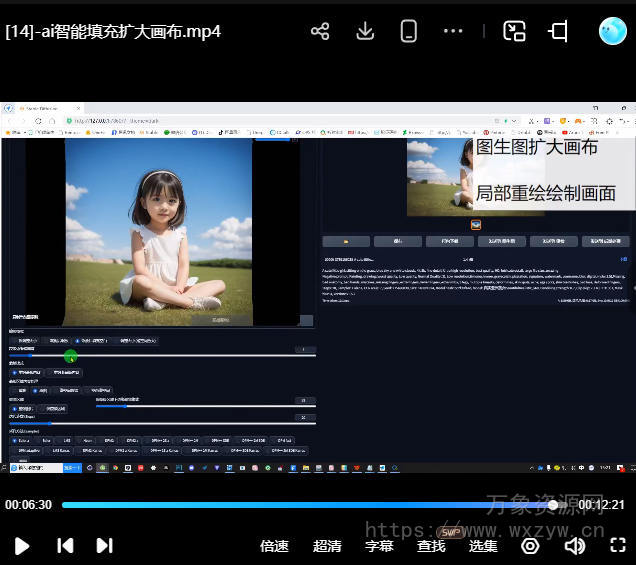Open the three-dot more options menu
The width and height of the screenshot is (636, 565).
coord(453,31)
